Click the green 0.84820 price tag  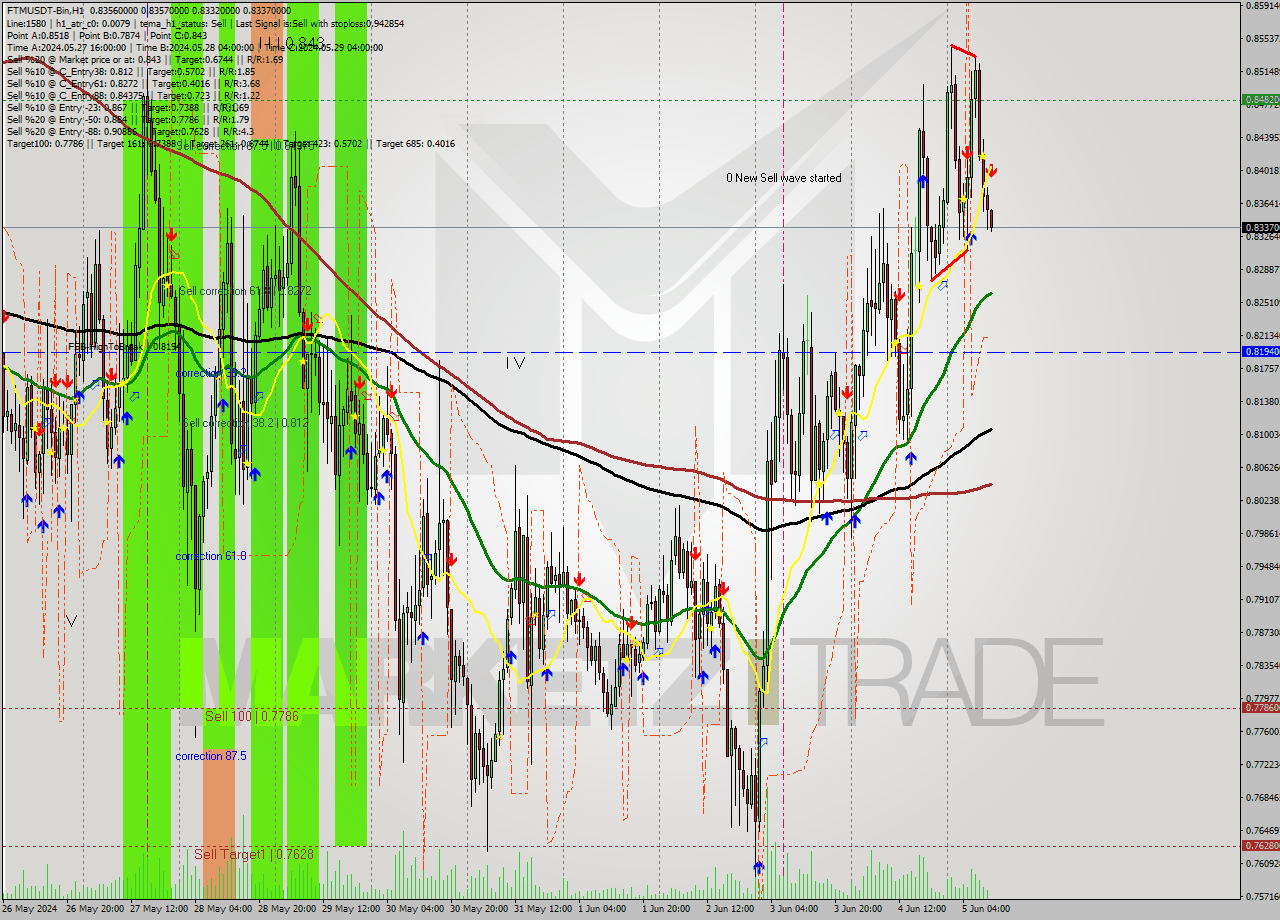pos(1261,100)
